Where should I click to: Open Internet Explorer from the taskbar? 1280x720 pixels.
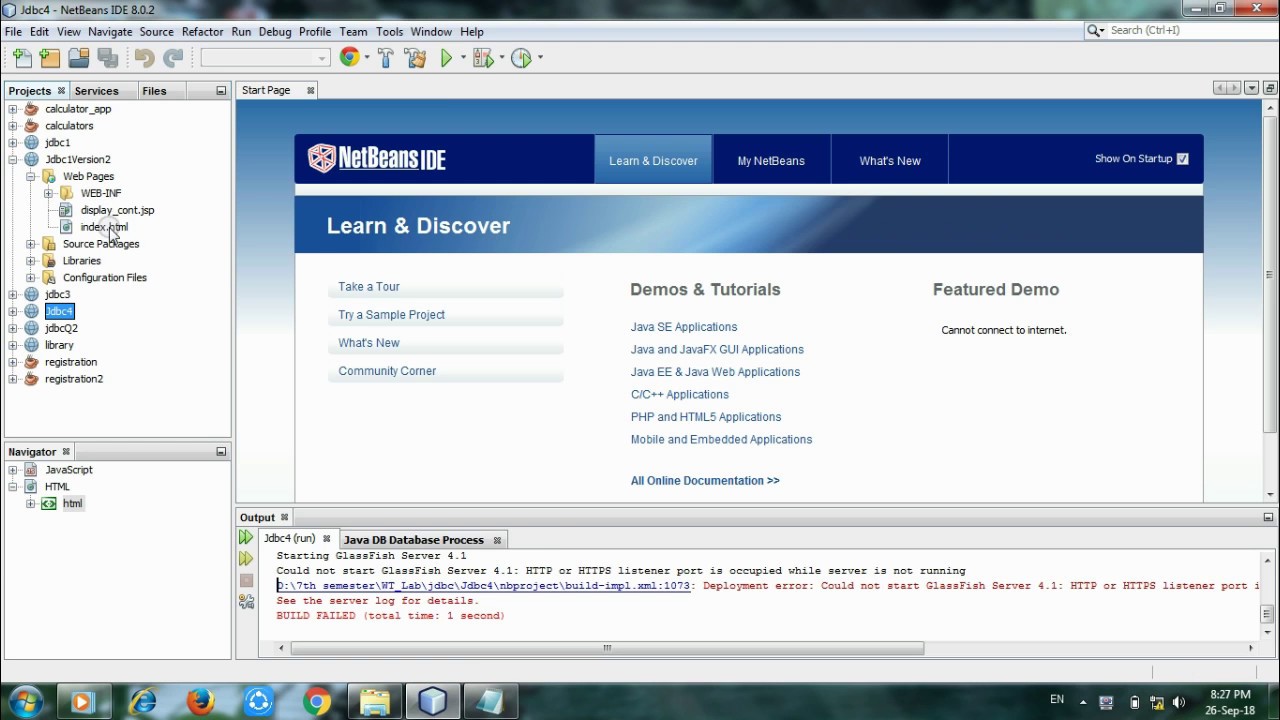pyautogui.click(x=143, y=702)
